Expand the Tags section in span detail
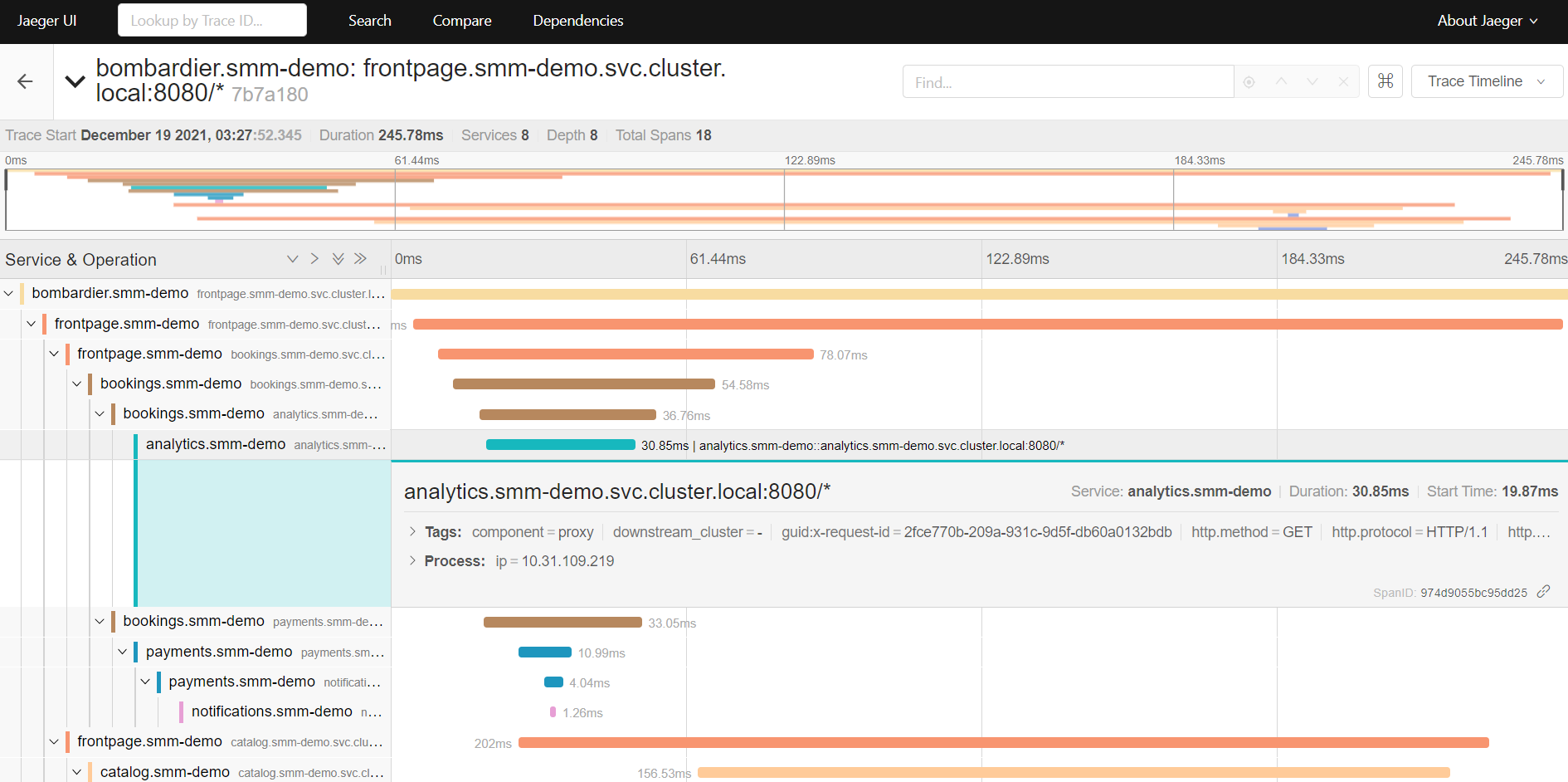 click(412, 531)
